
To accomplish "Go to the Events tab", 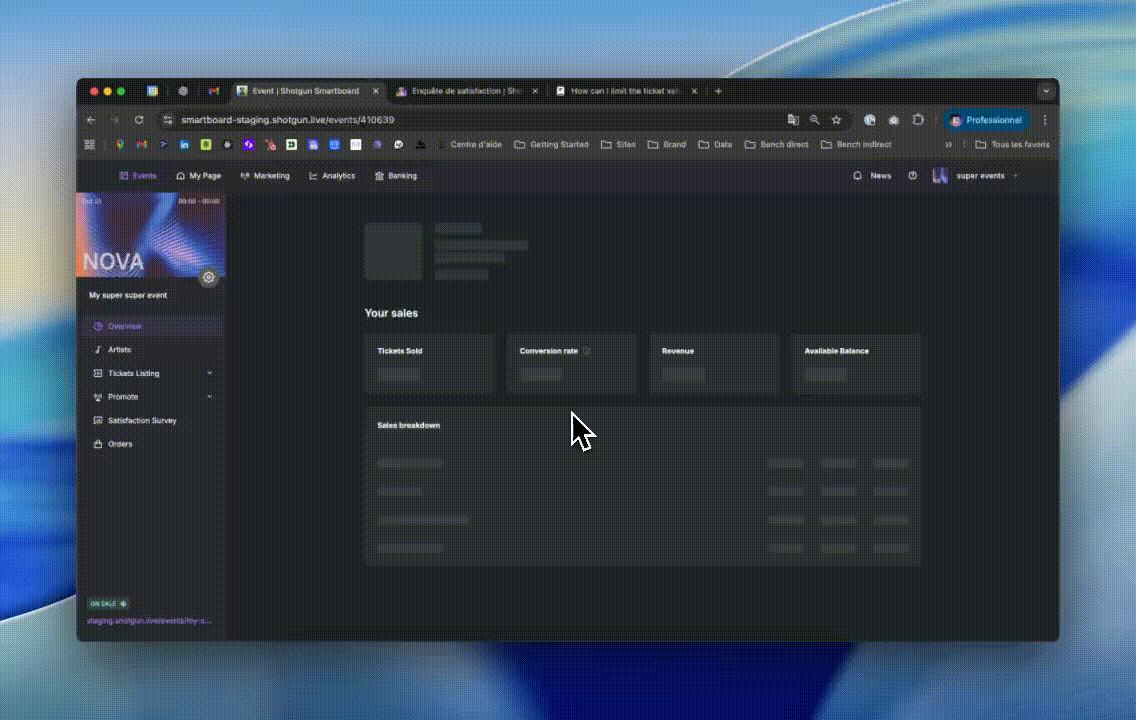I will tap(138, 176).
